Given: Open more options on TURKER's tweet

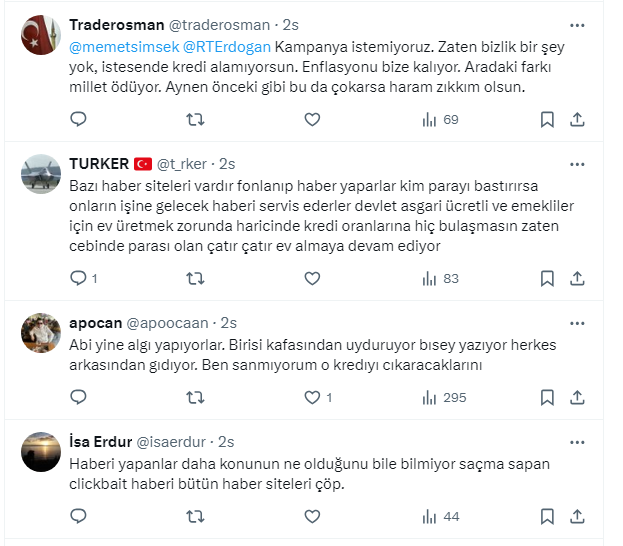Looking at the screenshot, I should coord(577,165).
